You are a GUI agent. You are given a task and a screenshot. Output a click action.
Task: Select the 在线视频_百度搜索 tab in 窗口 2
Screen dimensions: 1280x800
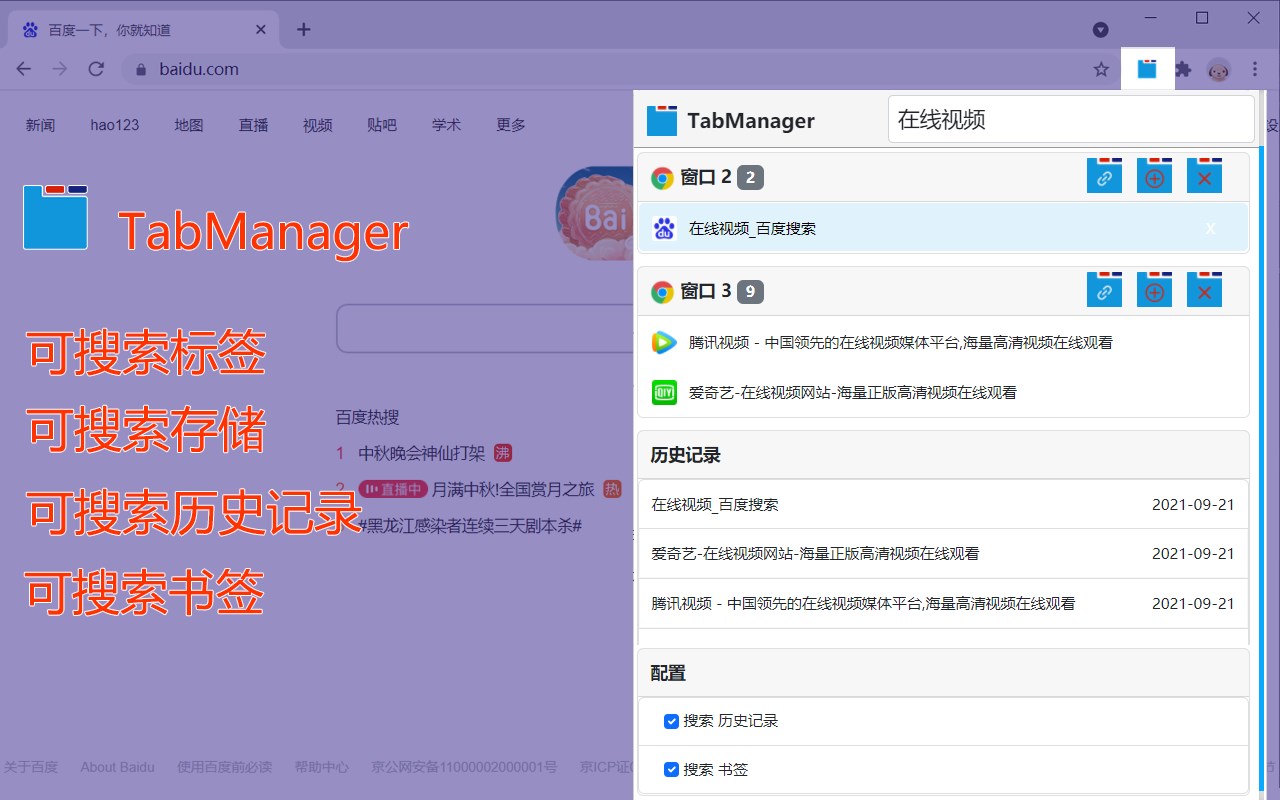tap(943, 228)
